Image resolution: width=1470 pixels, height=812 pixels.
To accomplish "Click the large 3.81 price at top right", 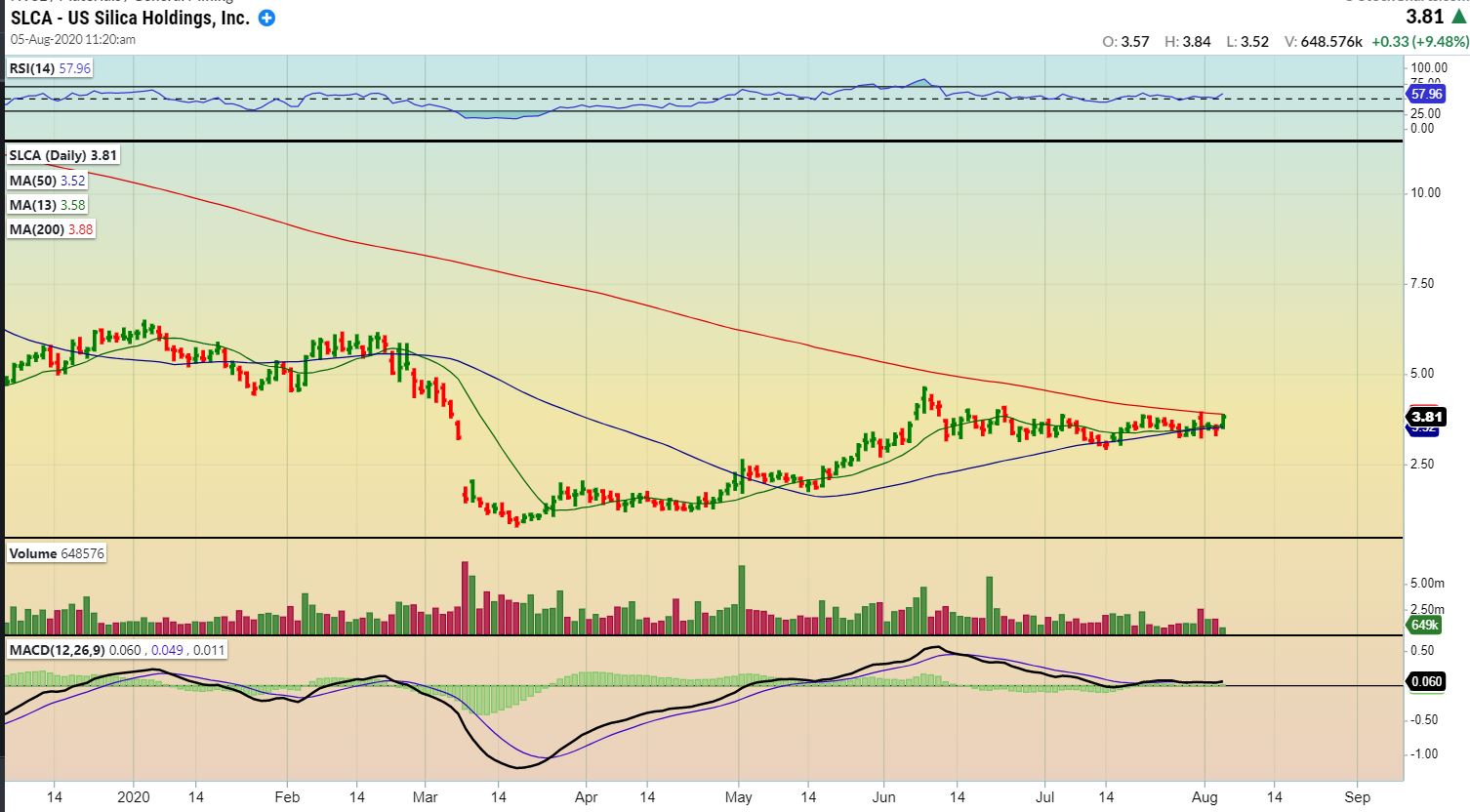I will coord(1424,16).
